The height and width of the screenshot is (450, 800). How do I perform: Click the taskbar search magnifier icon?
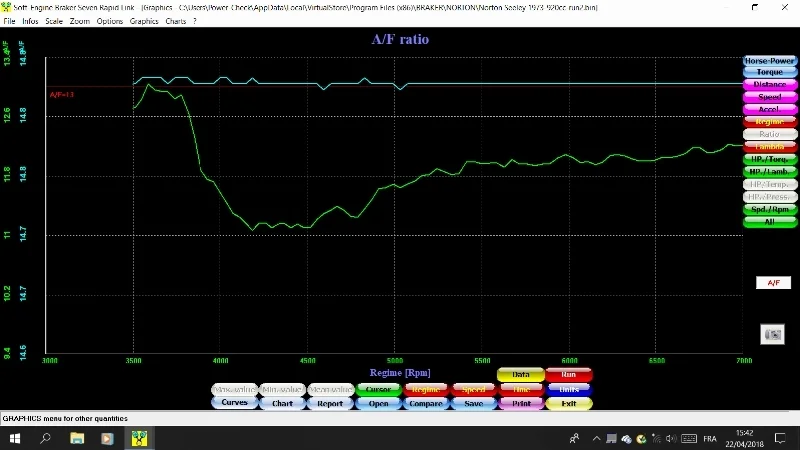(x=45, y=438)
